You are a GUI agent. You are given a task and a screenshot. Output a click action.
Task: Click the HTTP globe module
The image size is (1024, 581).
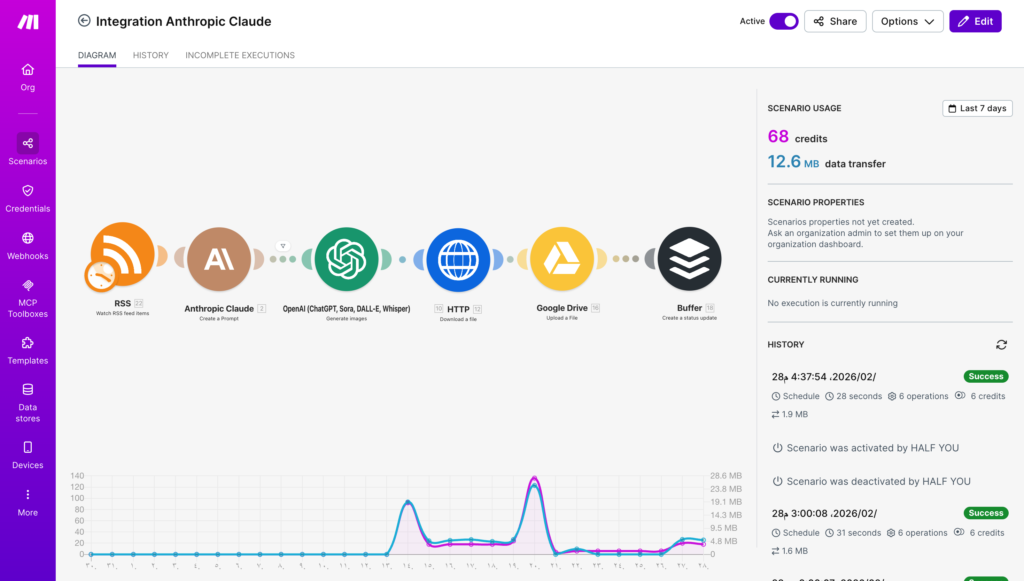coord(457,259)
